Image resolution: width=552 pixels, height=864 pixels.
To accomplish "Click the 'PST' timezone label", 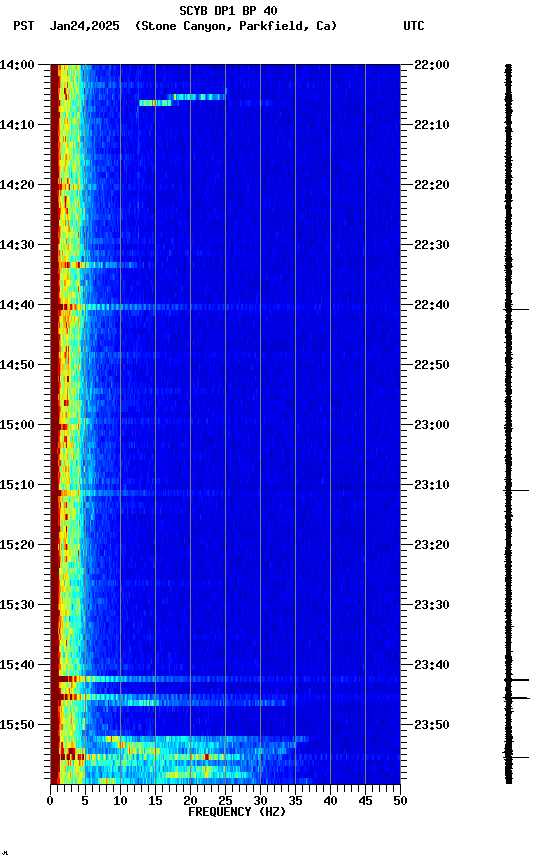I will point(24,26).
